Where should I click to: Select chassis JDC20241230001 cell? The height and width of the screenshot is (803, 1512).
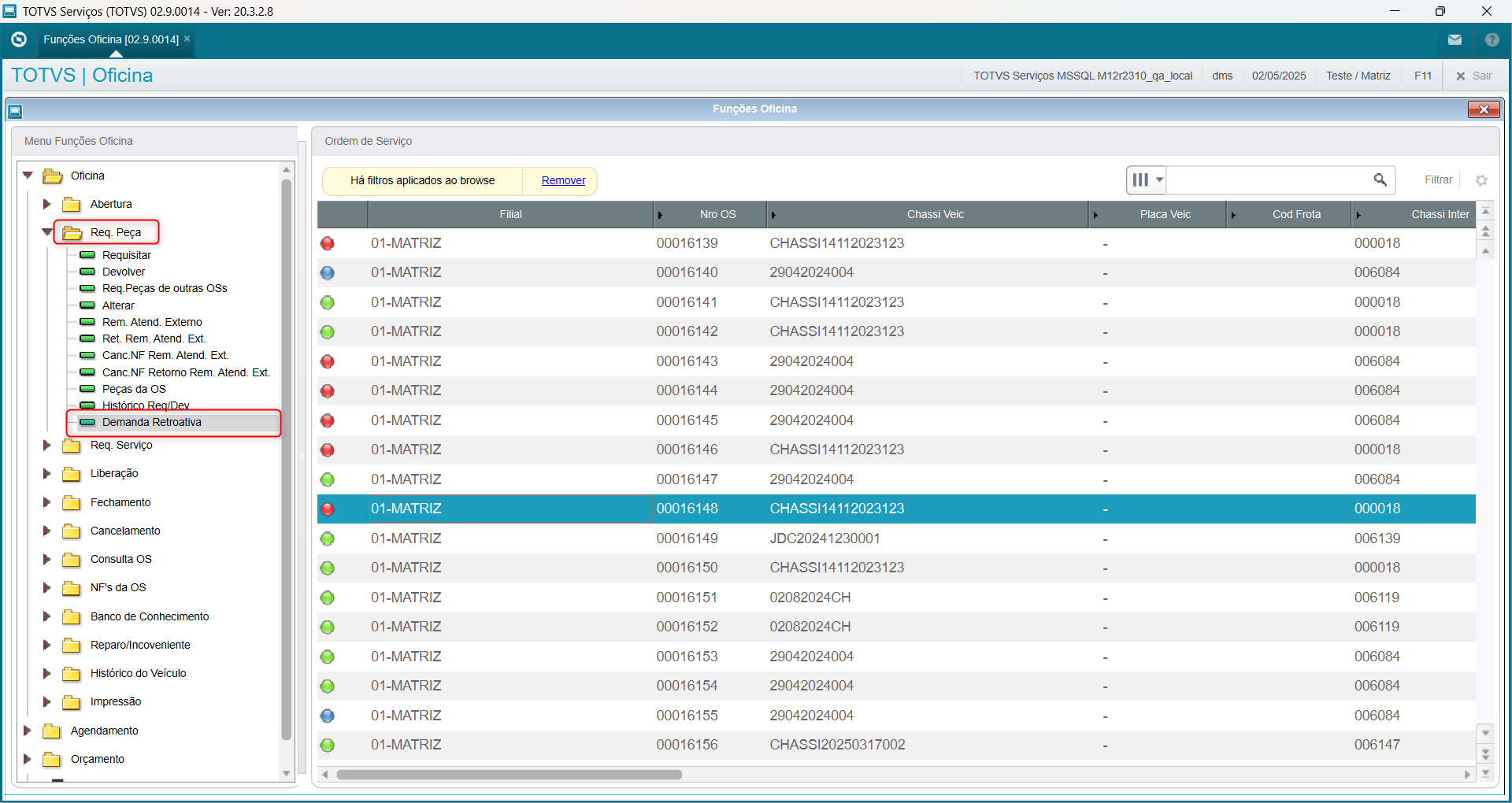point(825,539)
